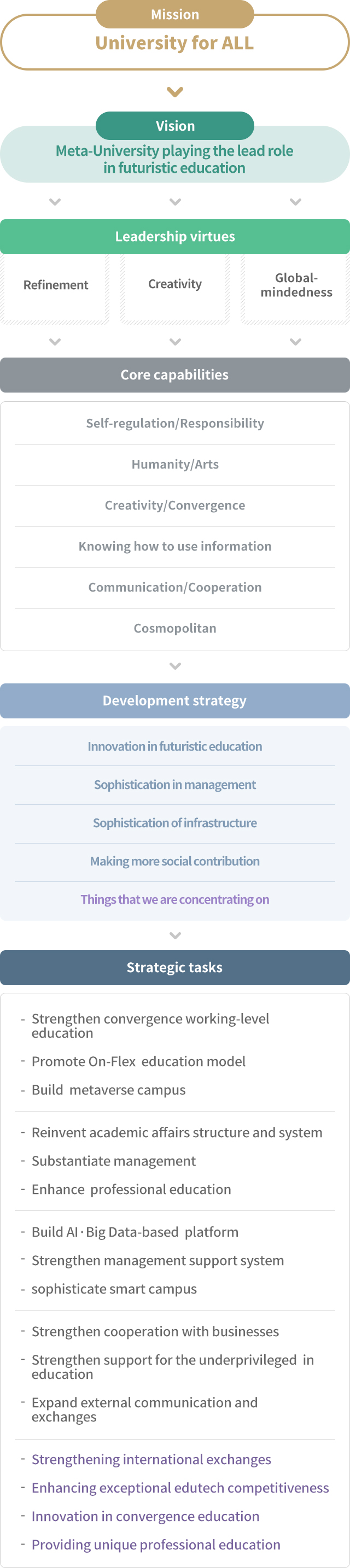
Task: Click the Cosmopolitan capability row
Action: [x=174, y=629]
